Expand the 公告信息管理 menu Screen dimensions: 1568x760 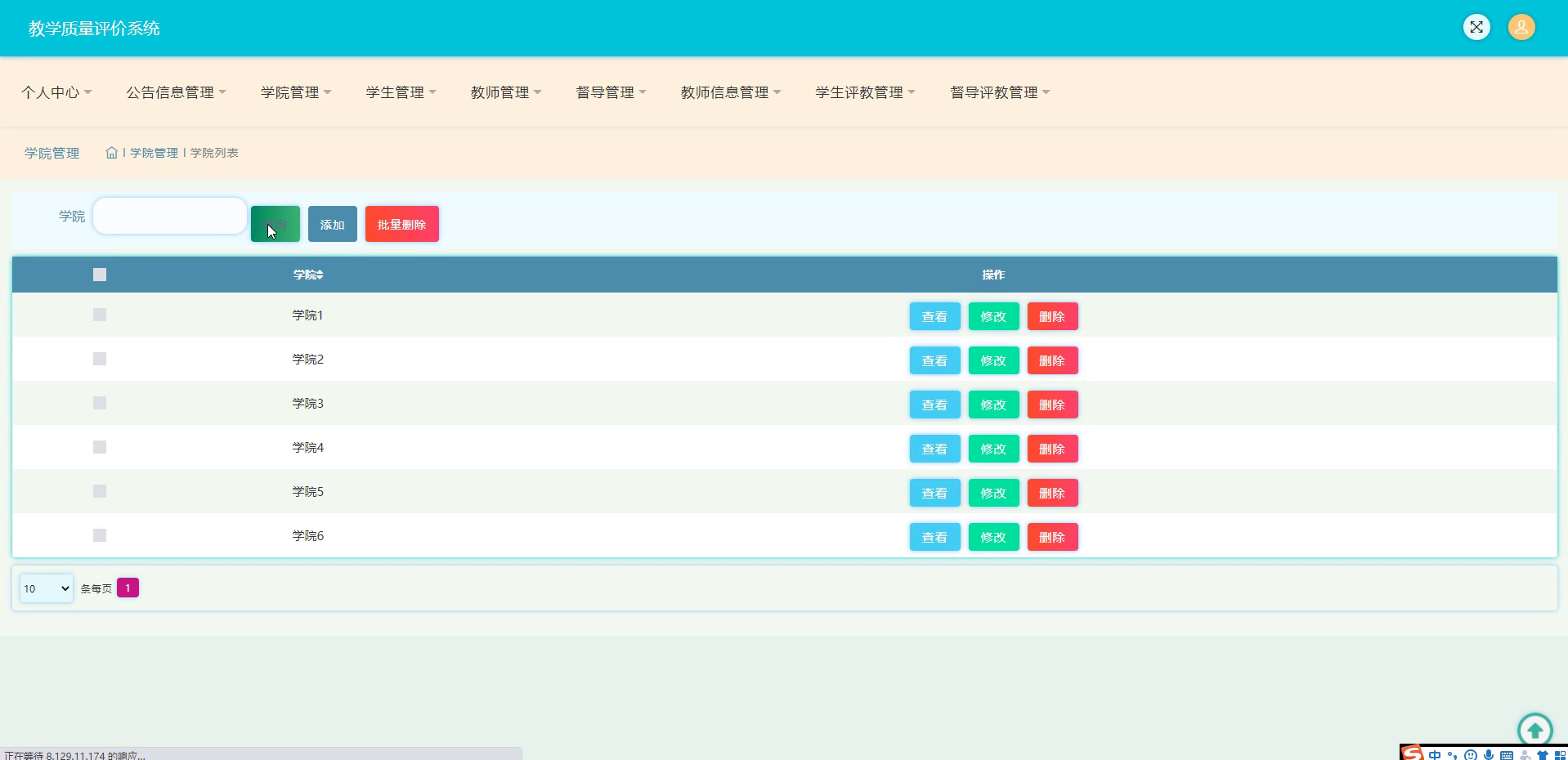(x=176, y=92)
